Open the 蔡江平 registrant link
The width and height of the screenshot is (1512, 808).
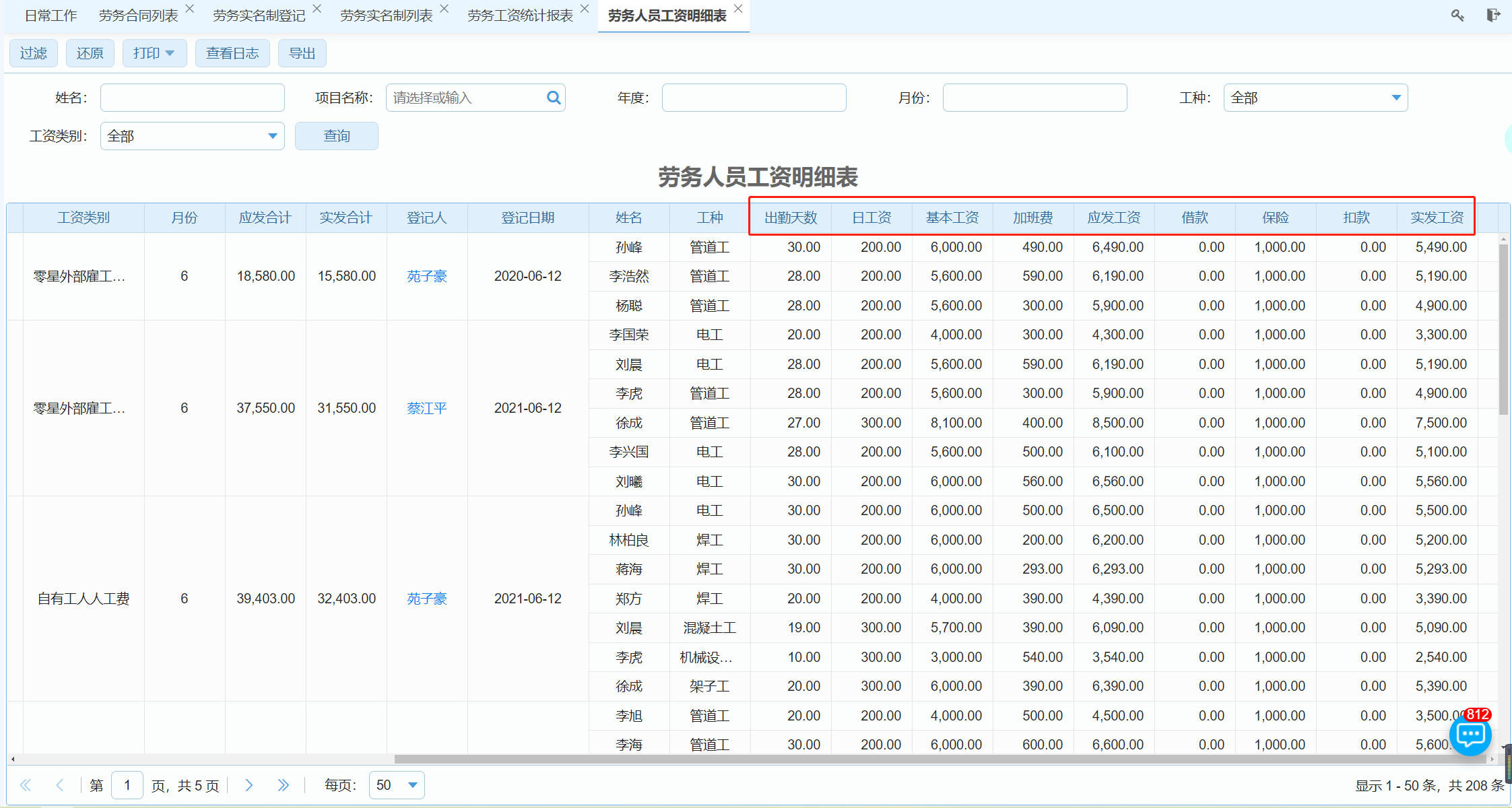(x=426, y=408)
